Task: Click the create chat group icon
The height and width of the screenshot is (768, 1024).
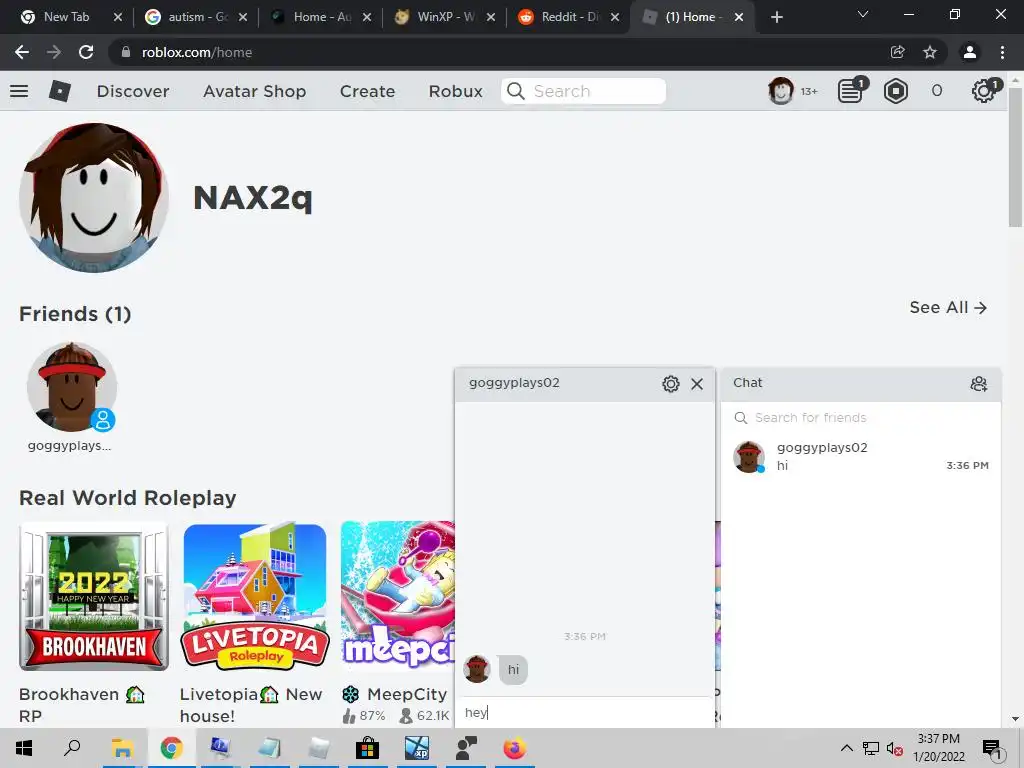Action: pyautogui.click(x=978, y=383)
